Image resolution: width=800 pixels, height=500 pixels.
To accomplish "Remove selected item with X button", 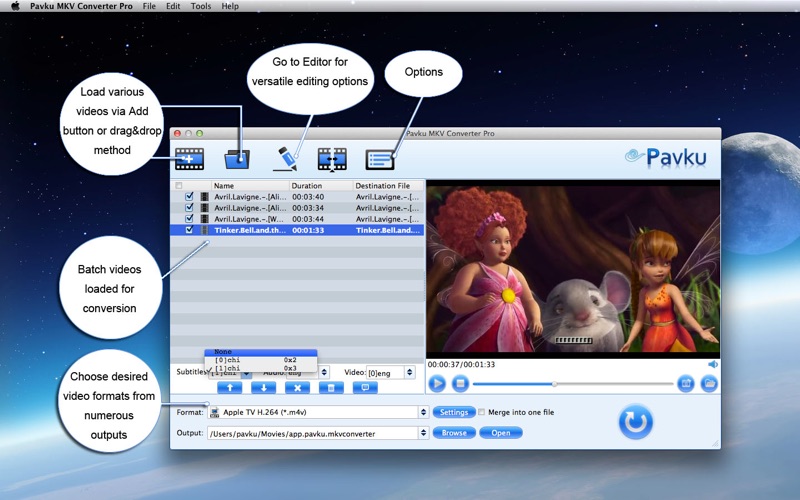I will [297, 388].
